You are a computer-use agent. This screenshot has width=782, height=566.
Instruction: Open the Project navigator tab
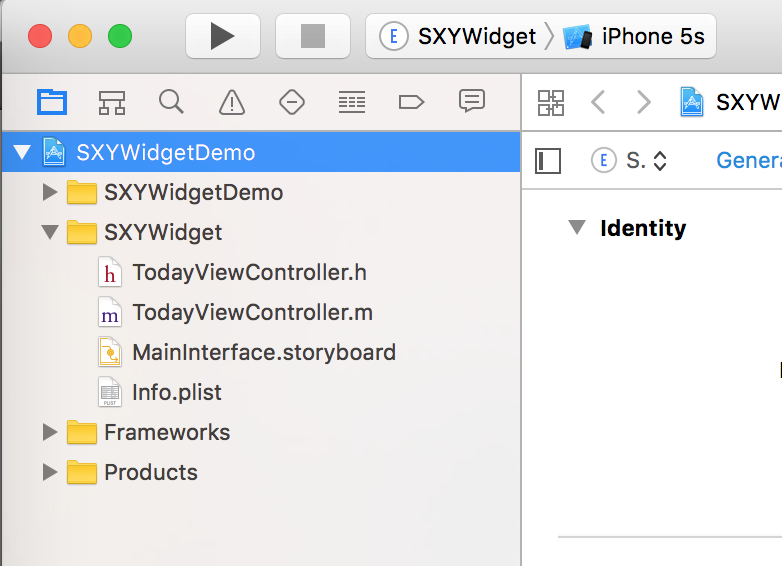51,101
